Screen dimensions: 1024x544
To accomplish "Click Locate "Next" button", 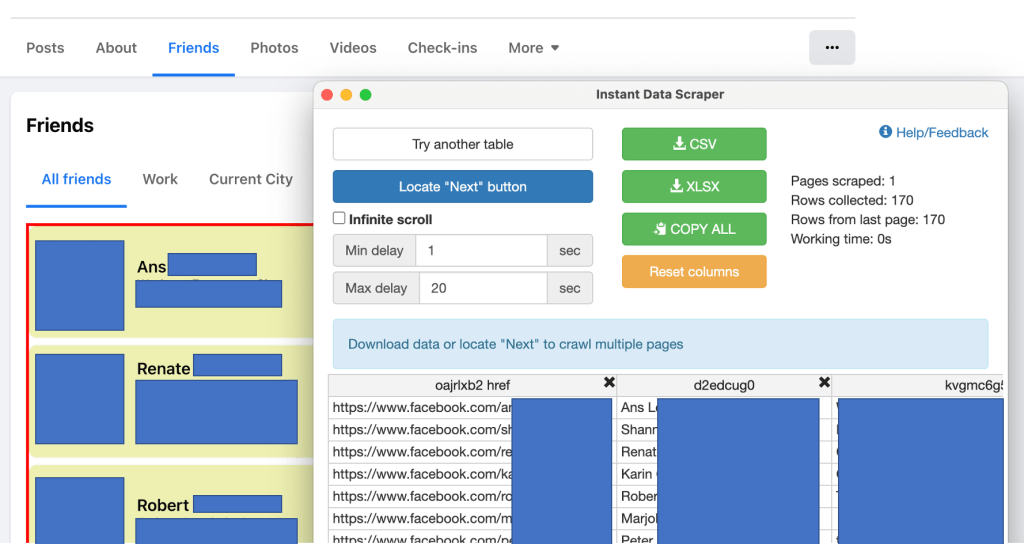I will point(463,187).
